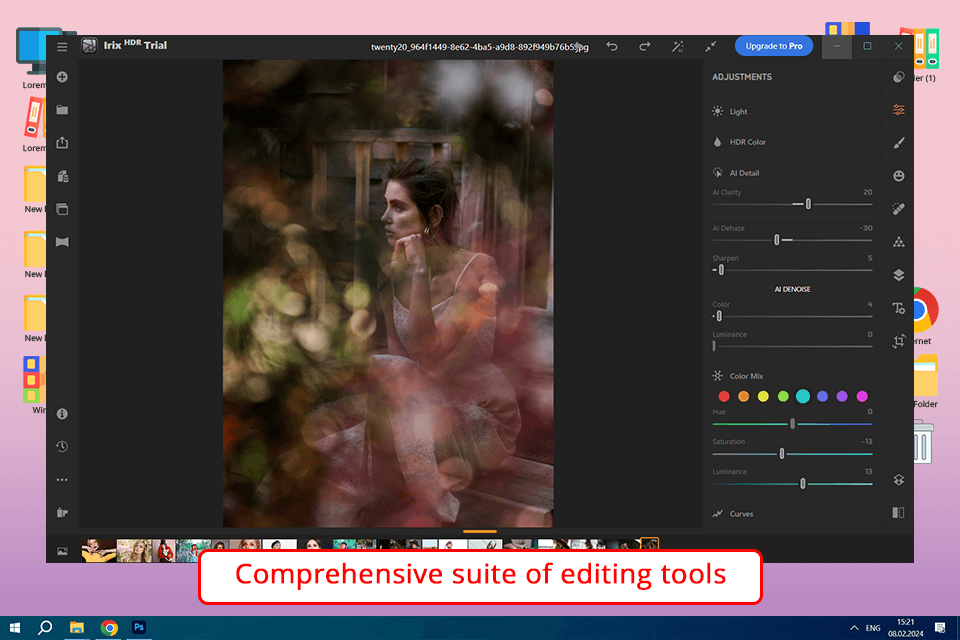Expand the Light adjustments section
960x640 pixels.
[x=738, y=112]
